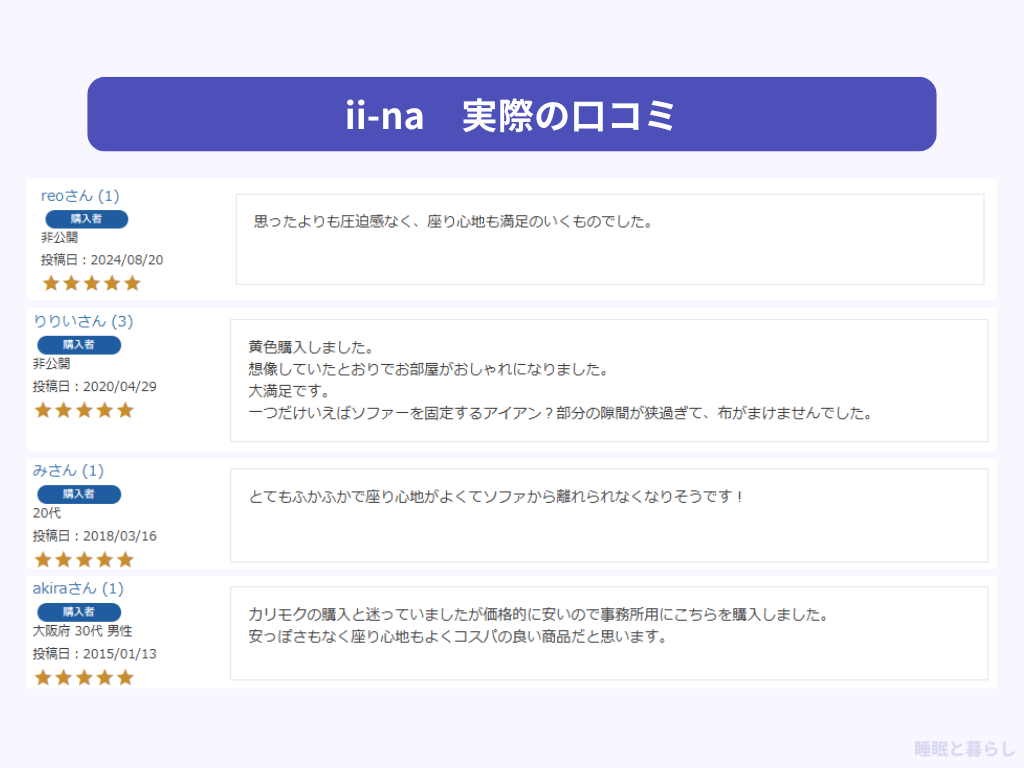Click the line starting 一つだけいえばソファーを固定する
1024x768 pixels.
tap(560, 413)
